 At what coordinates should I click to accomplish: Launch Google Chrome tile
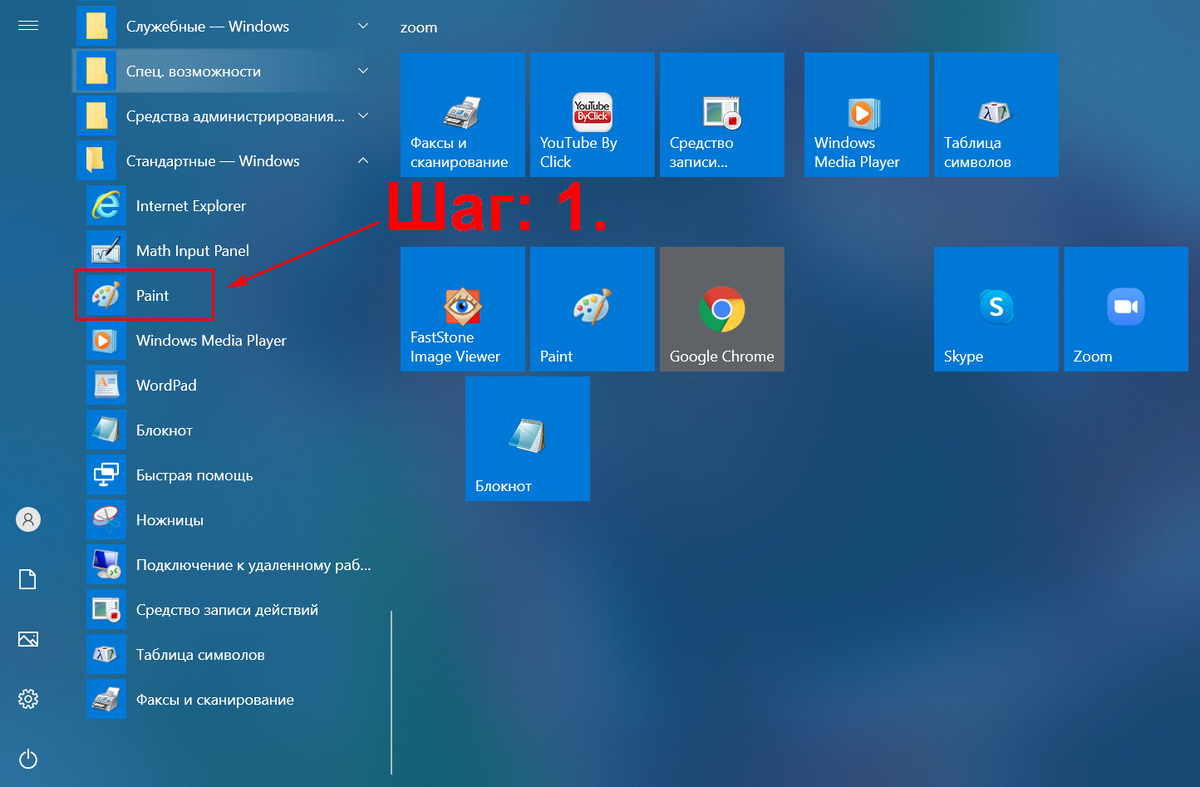pos(722,309)
